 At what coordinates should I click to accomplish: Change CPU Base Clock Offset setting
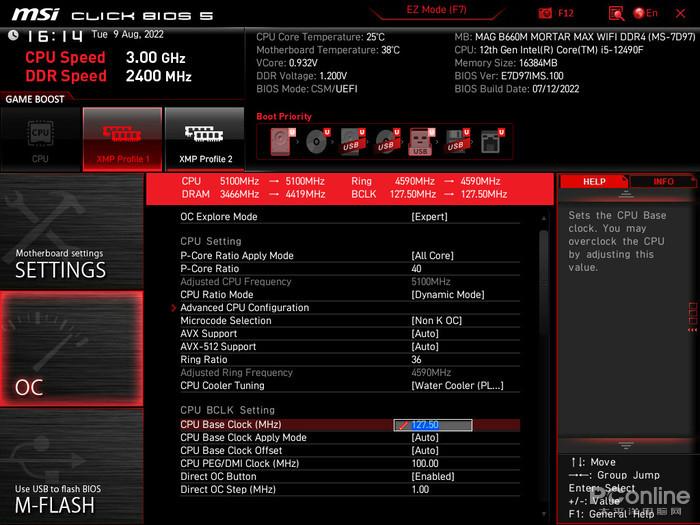(x=425, y=450)
